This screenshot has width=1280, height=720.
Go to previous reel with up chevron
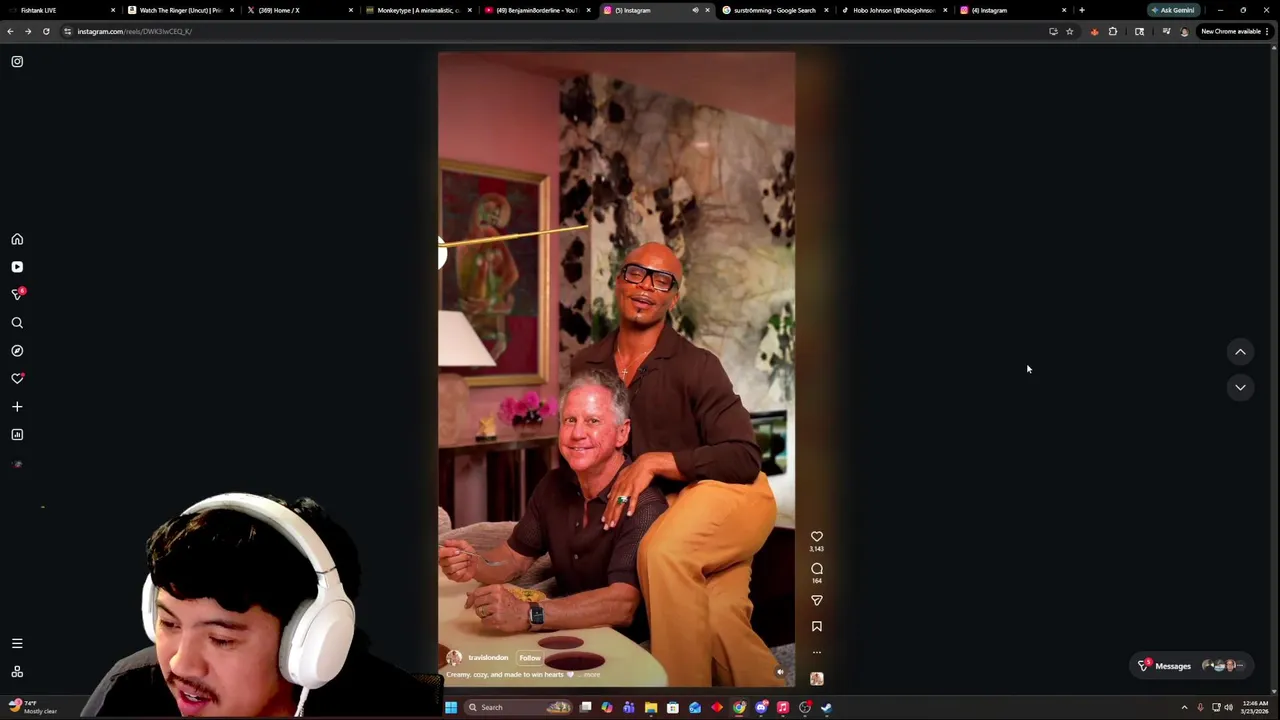click(1240, 352)
